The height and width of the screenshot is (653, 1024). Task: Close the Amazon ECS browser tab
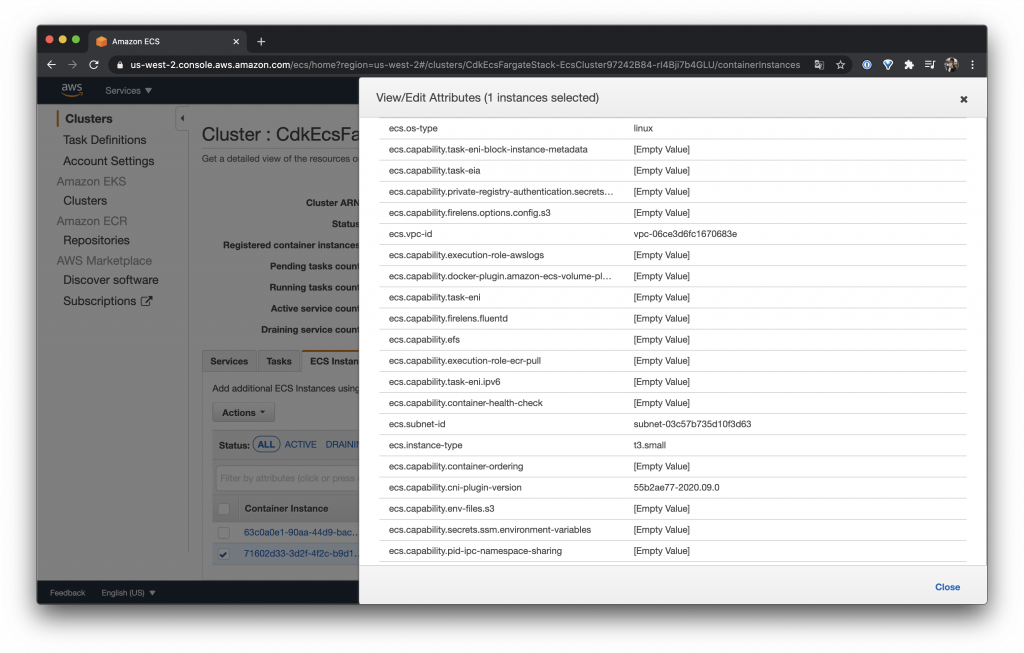236,41
